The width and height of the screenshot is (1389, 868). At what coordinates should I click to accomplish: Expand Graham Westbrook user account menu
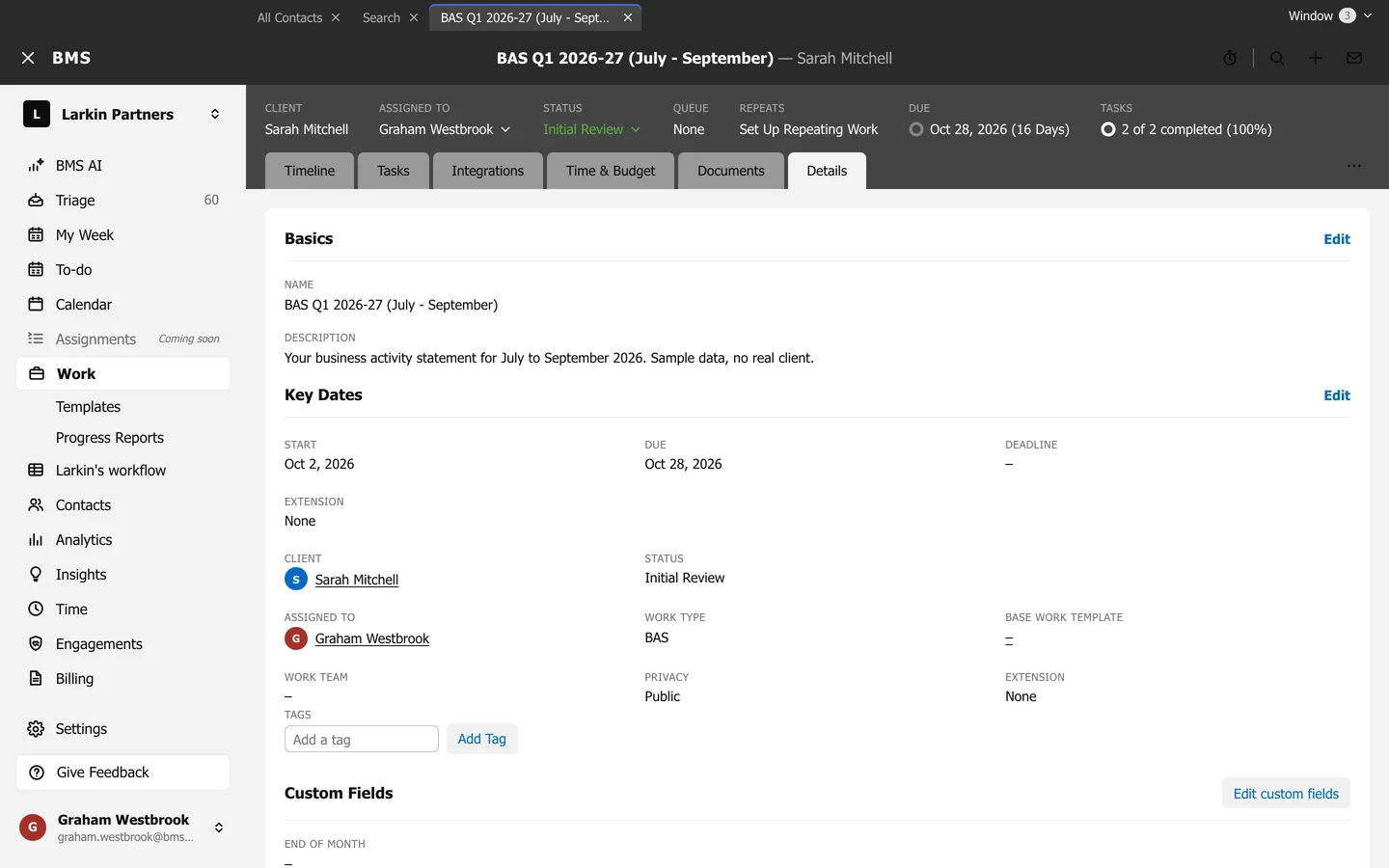(x=219, y=827)
